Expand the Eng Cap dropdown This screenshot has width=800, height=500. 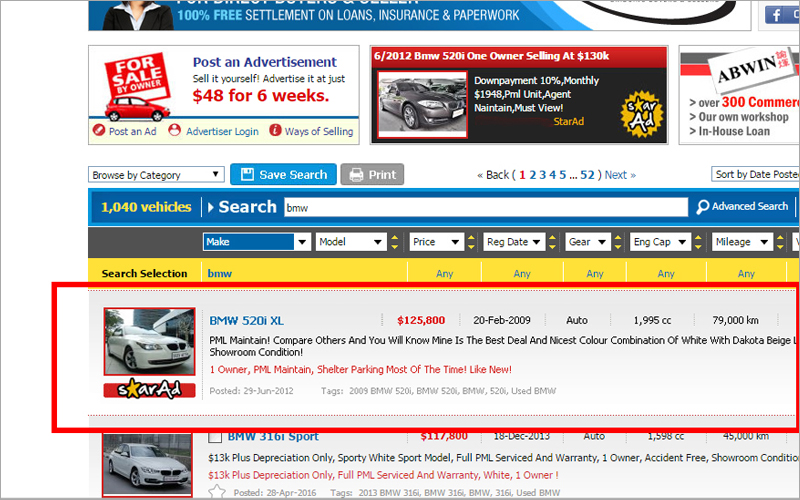tap(661, 242)
